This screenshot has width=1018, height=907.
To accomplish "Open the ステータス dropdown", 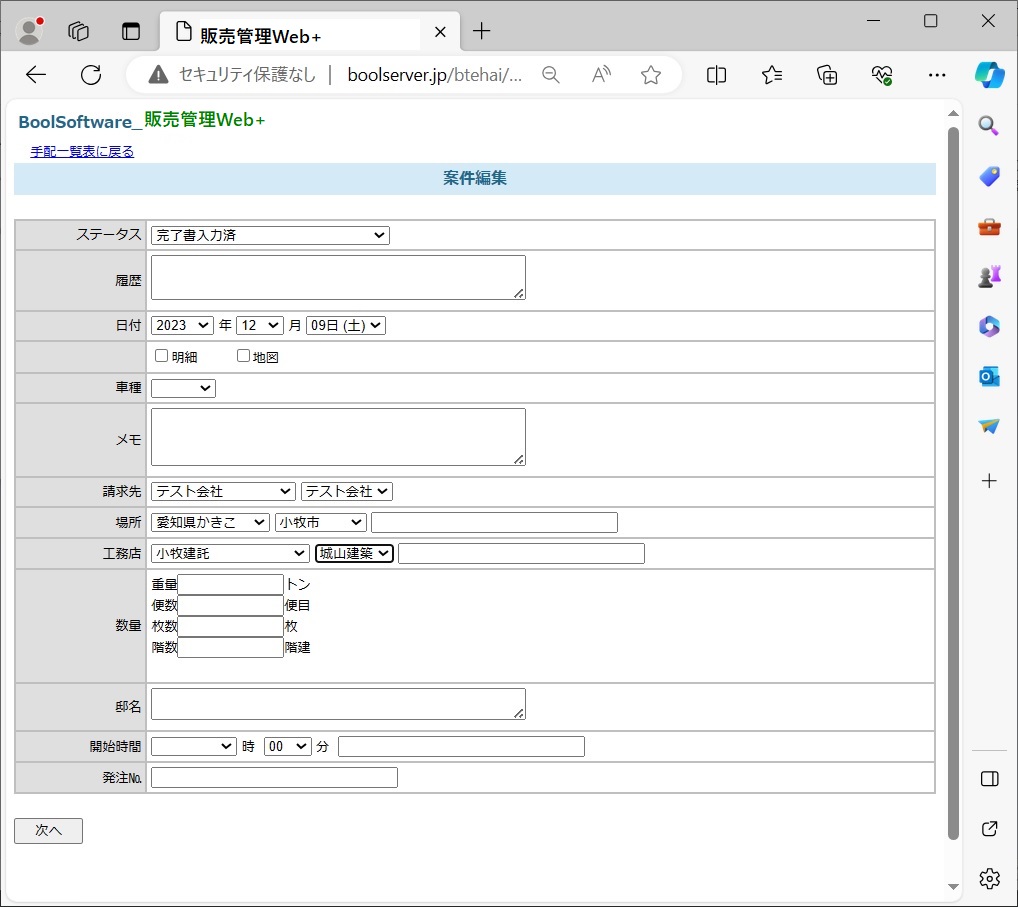I will 270,235.
